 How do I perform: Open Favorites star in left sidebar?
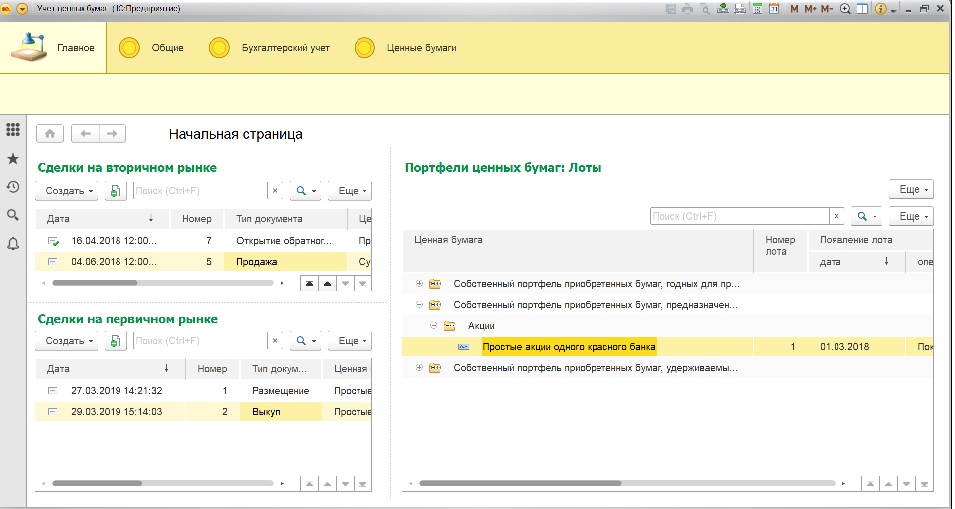click(13, 159)
